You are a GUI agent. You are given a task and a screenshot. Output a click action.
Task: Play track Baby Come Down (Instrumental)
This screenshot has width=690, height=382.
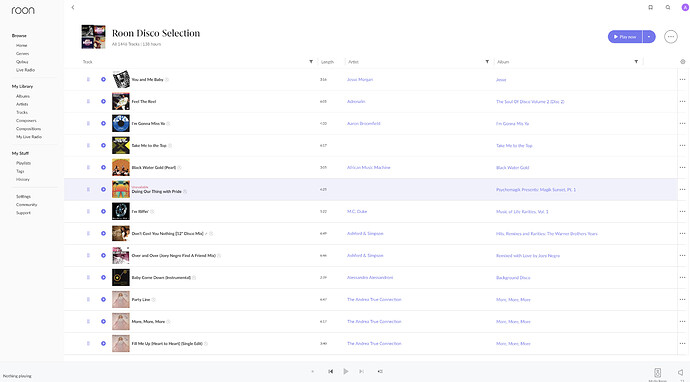103,278
